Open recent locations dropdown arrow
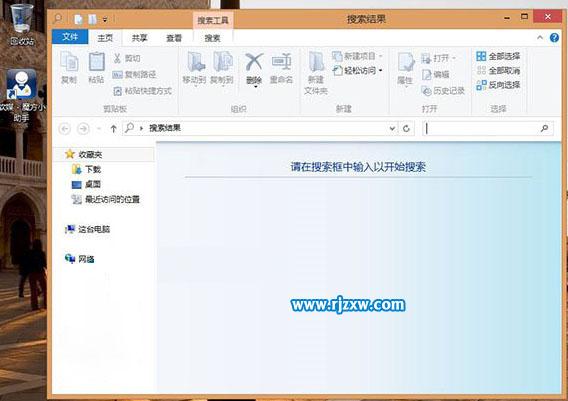 tap(99, 129)
